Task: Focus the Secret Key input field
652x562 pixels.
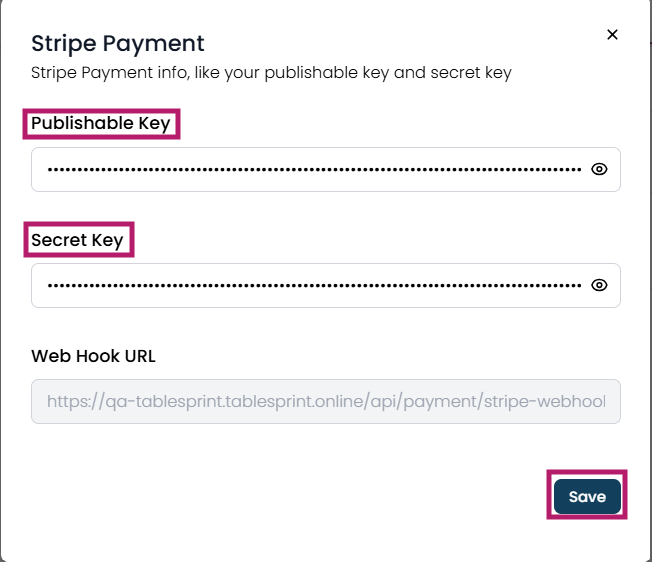Action: point(326,285)
